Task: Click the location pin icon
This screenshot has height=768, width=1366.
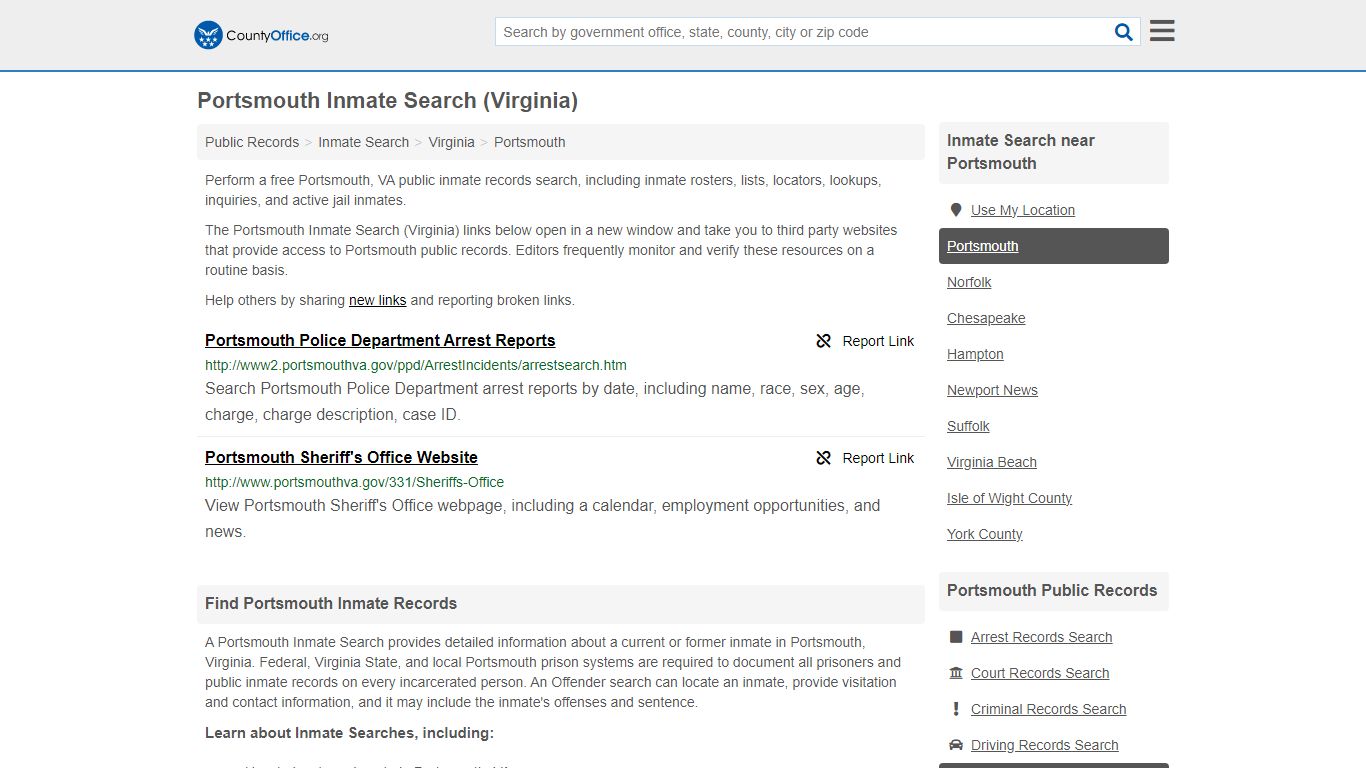Action: [x=956, y=210]
